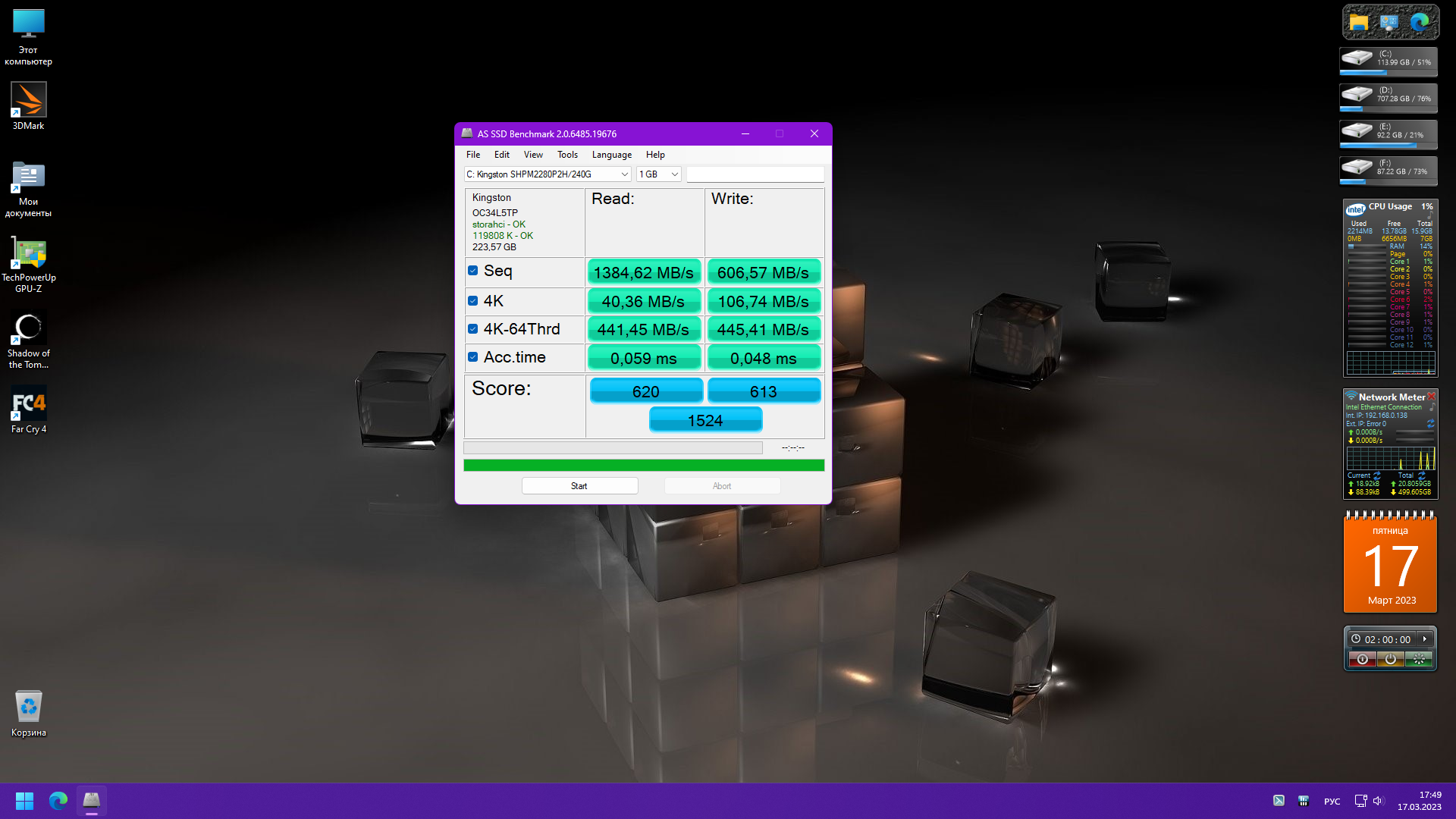Open TechPowerUp GPU-Z desktop icon

28,254
